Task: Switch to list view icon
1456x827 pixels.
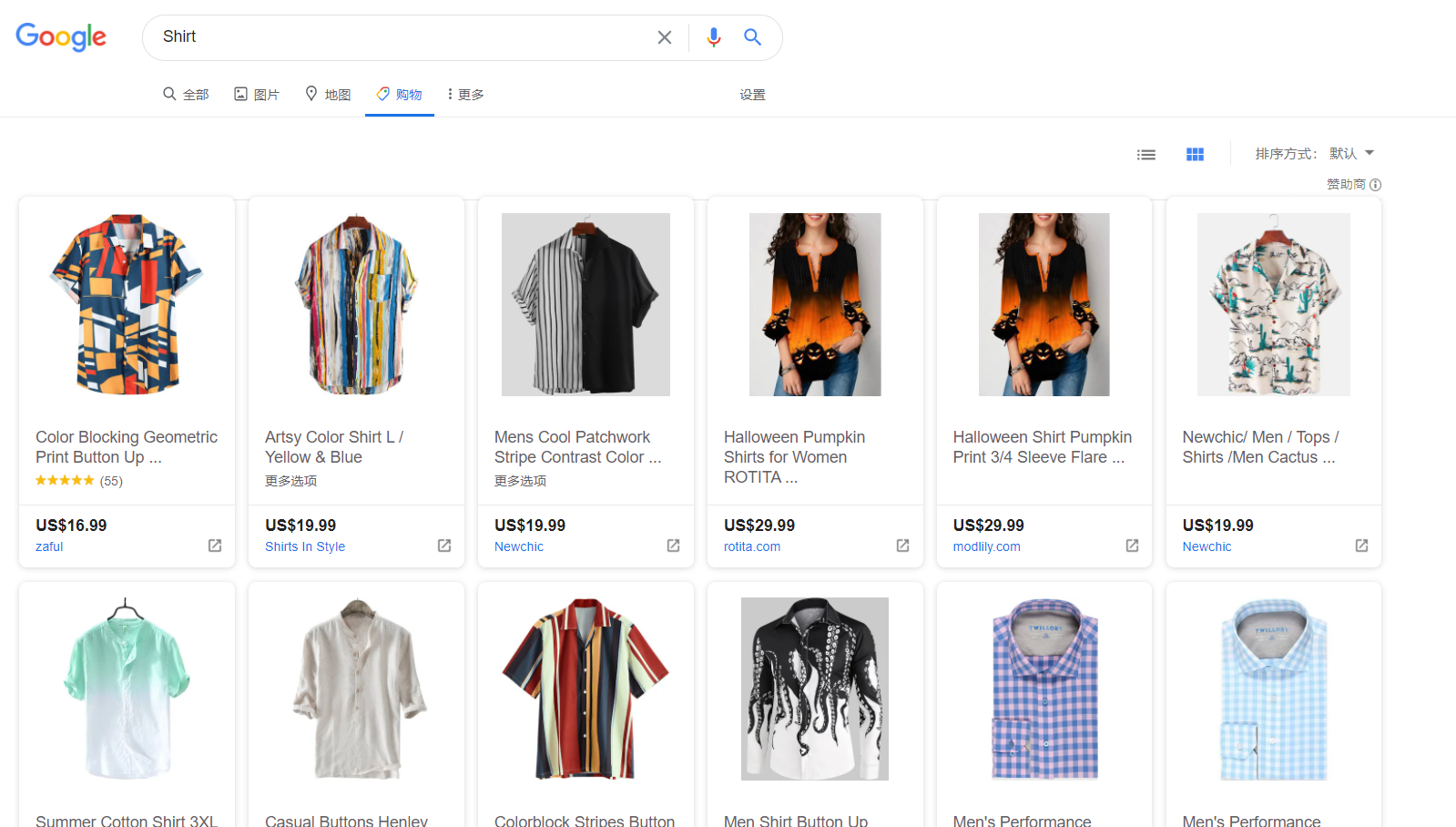Action: tap(1146, 155)
